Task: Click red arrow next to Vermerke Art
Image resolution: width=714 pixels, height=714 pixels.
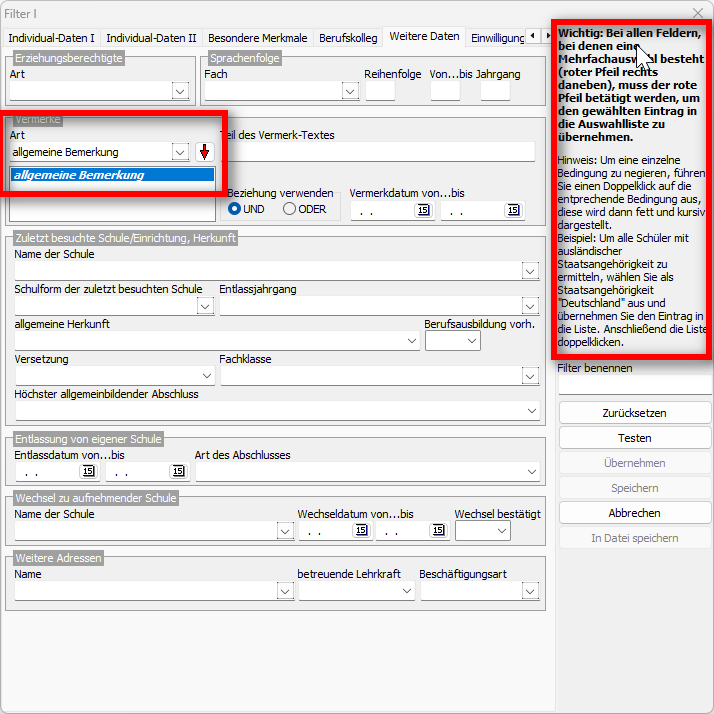Action: [x=204, y=152]
